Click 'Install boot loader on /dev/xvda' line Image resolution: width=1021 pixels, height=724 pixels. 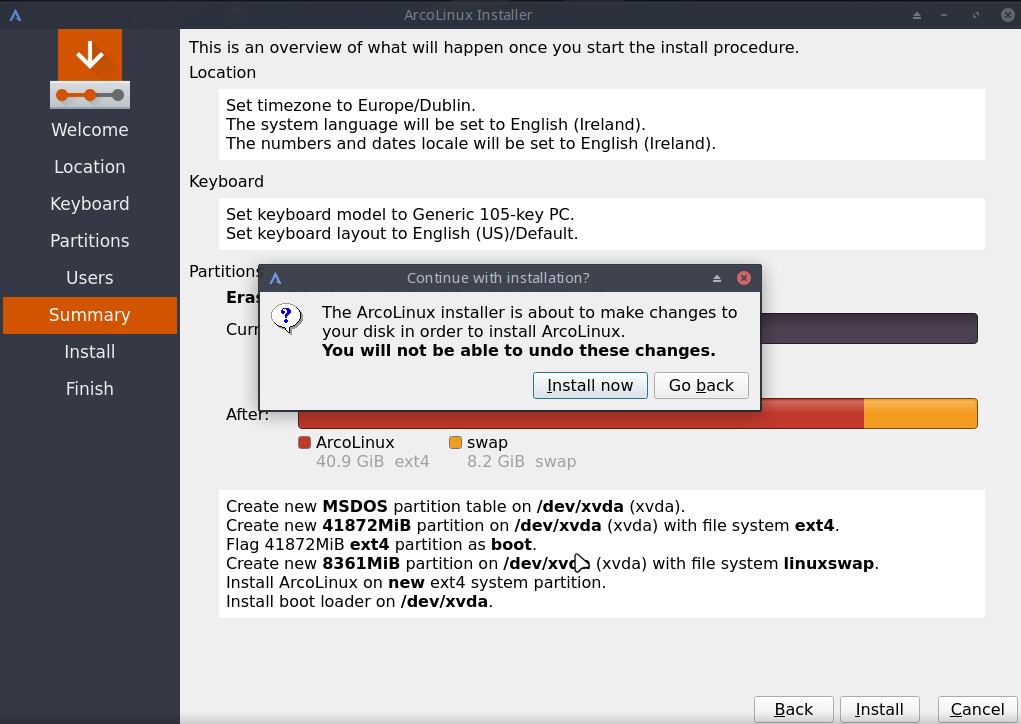359,602
